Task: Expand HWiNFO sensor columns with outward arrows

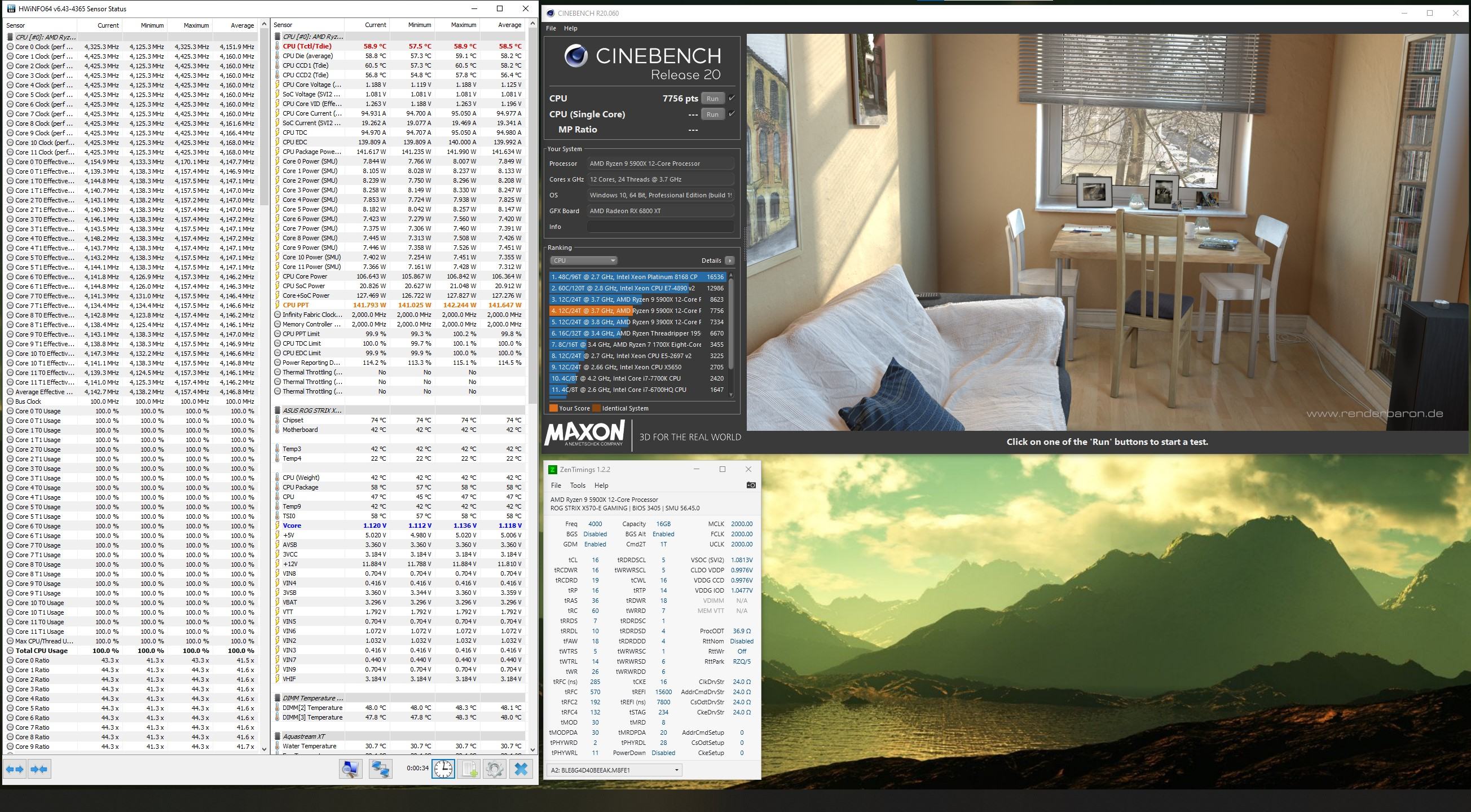Action: pyautogui.click(x=15, y=769)
